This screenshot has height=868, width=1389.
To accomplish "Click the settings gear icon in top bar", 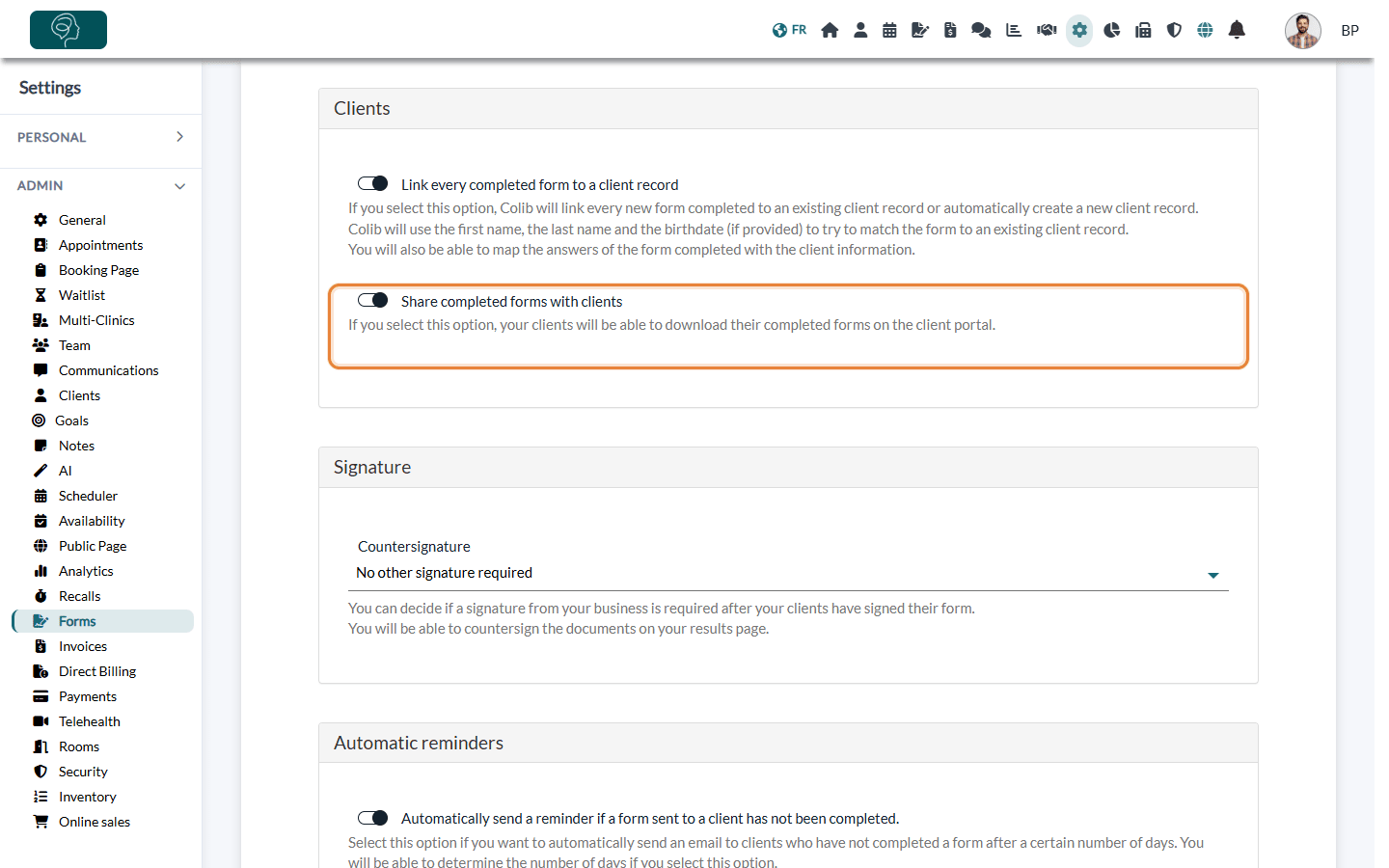I will tap(1079, 30).
